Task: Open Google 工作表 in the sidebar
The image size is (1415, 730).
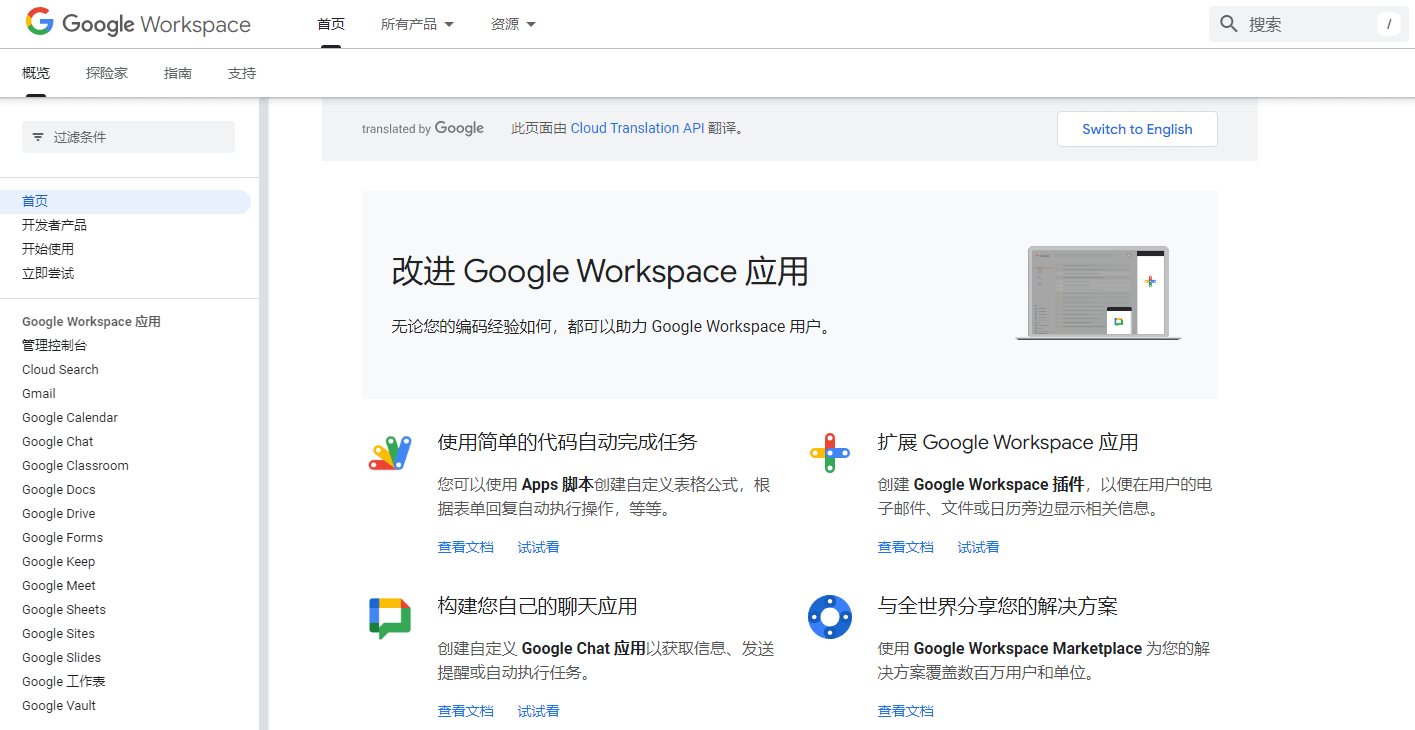Action: pyautogui.click(x=64, y=681)
